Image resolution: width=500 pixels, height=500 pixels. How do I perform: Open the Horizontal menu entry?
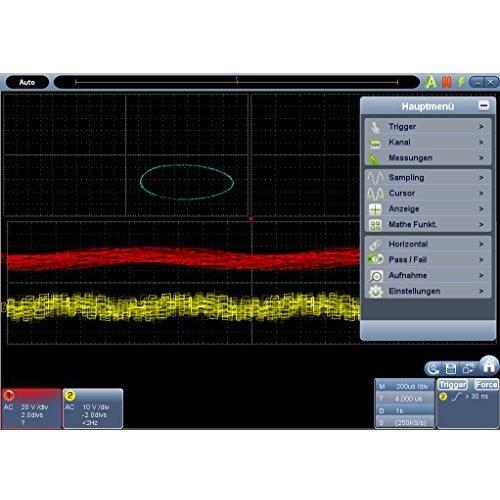tap(428, 244)
